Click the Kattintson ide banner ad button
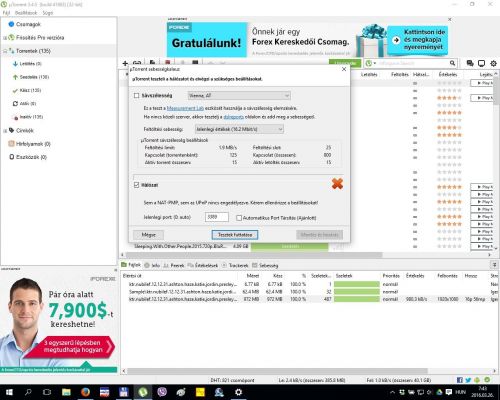Image resolution: width=500 pixels, height=400 pixels. [418, 40]
